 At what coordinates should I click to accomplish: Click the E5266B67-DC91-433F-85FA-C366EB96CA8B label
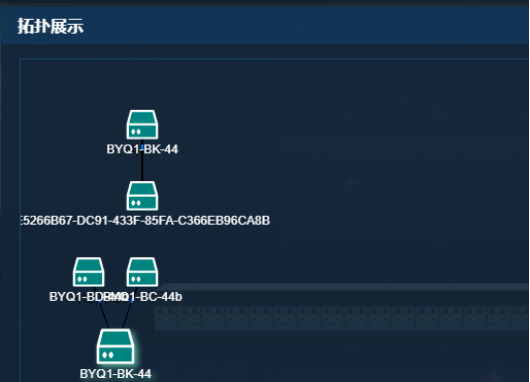click(145, 220)
